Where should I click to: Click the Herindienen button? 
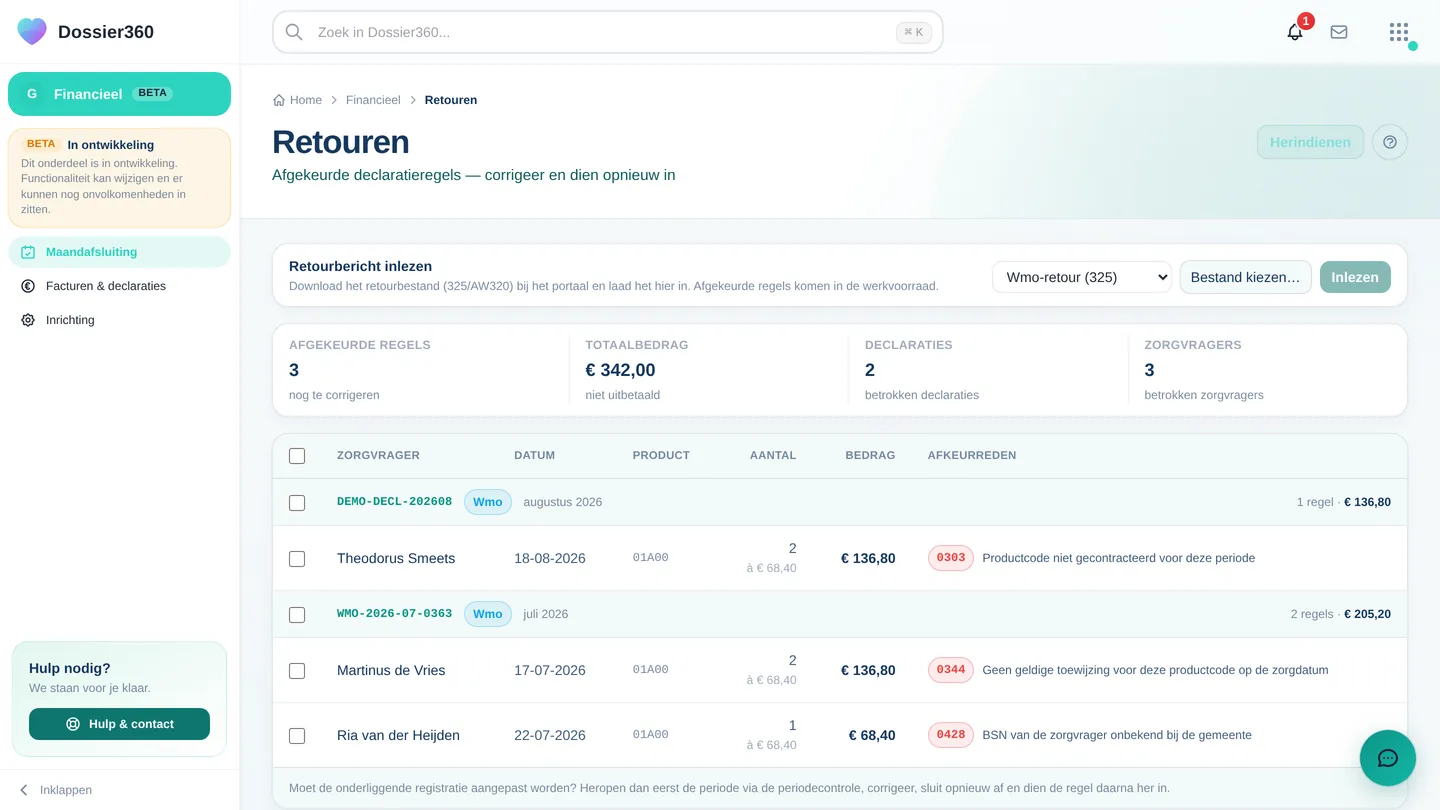pyautogui.click(x=1310, y=142)
